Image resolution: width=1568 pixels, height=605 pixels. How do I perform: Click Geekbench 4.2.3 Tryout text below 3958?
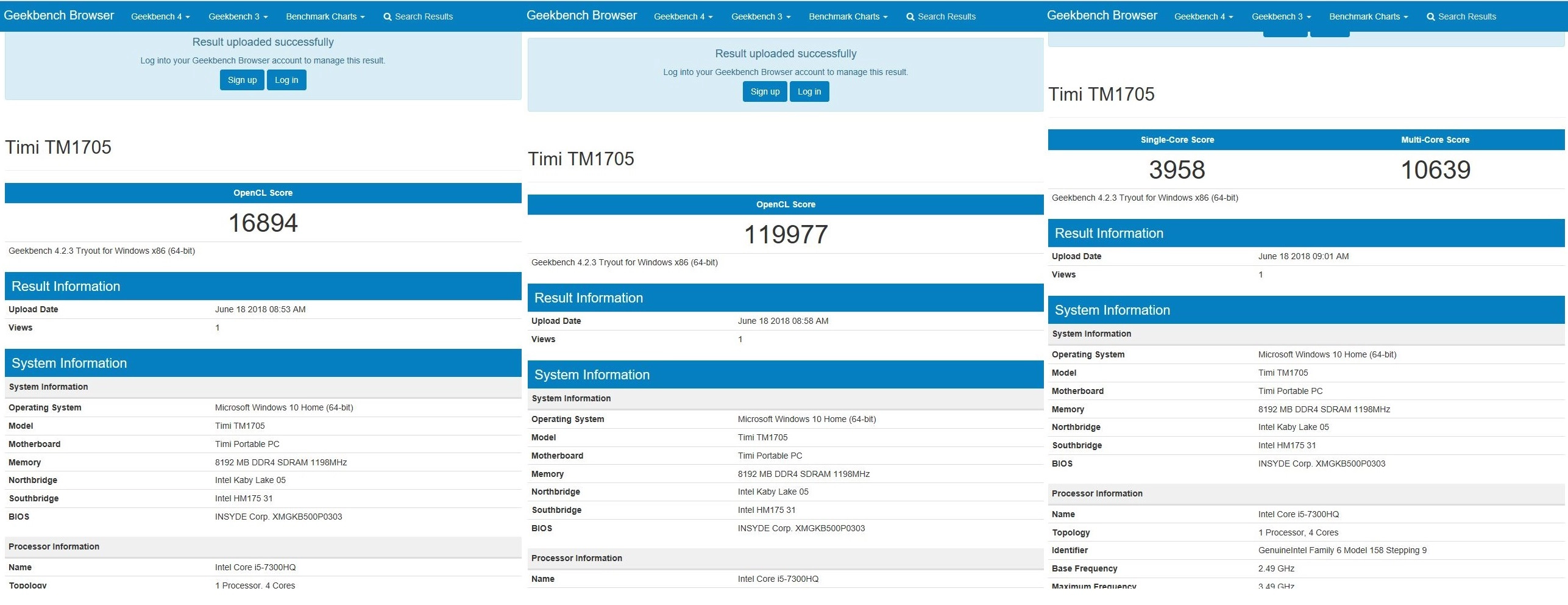[1145, 198]
